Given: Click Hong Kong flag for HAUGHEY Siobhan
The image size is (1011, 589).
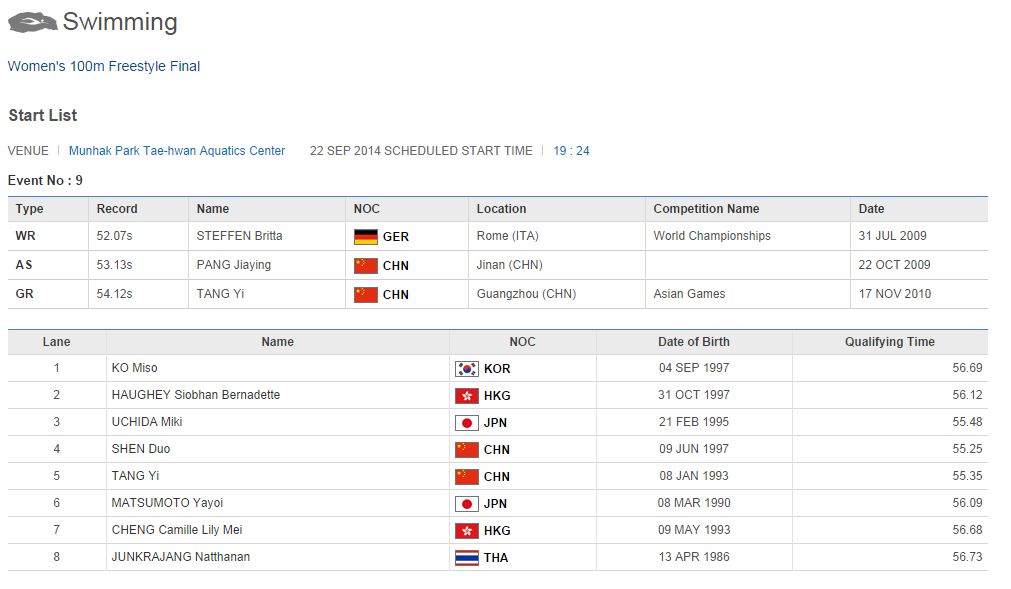Looking at the screenshot, I should [466, 396].
